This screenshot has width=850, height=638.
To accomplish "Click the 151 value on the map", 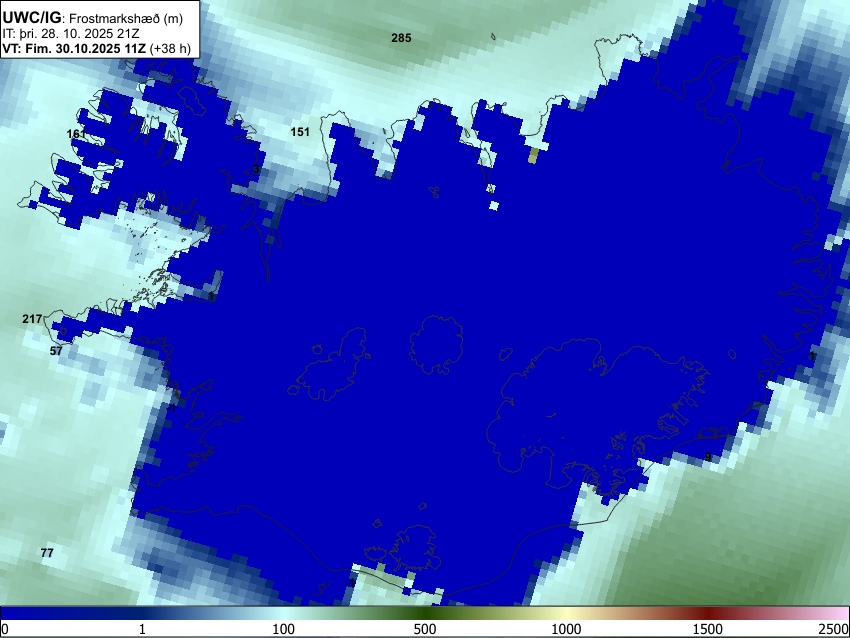I will click(300, 132).
